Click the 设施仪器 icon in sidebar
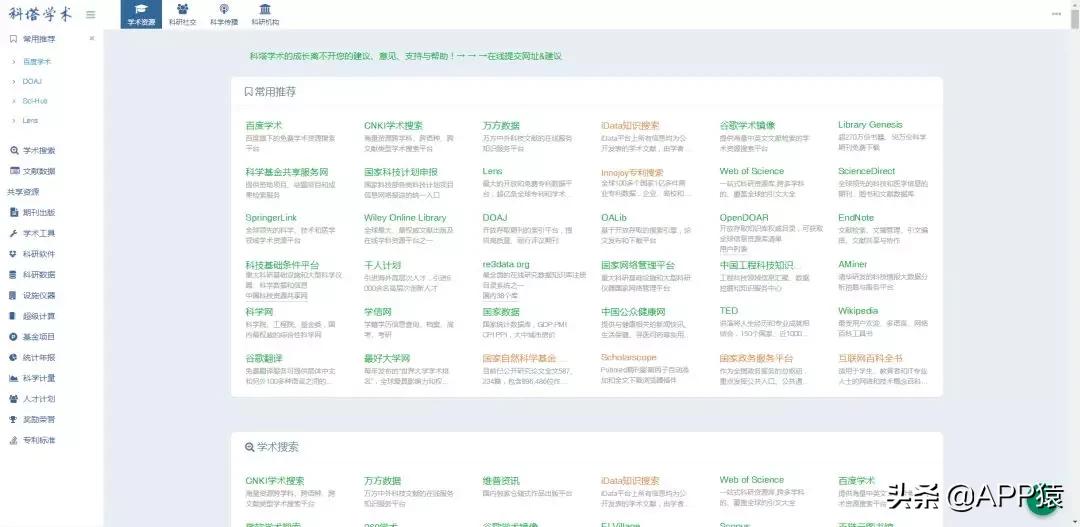Screen dimensions: 1080x527 pos(14,296)
